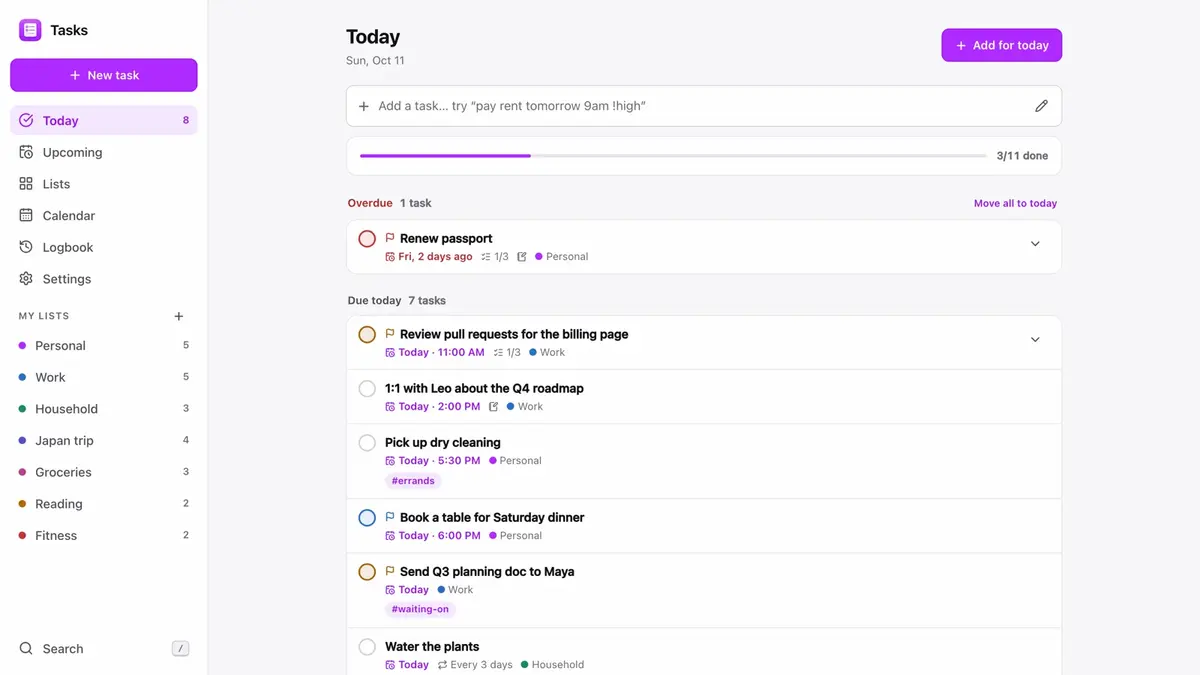The width and height of the screenshot is (1200, 675).
Task: Click Move all to today link
Action: click(1015, 203)
